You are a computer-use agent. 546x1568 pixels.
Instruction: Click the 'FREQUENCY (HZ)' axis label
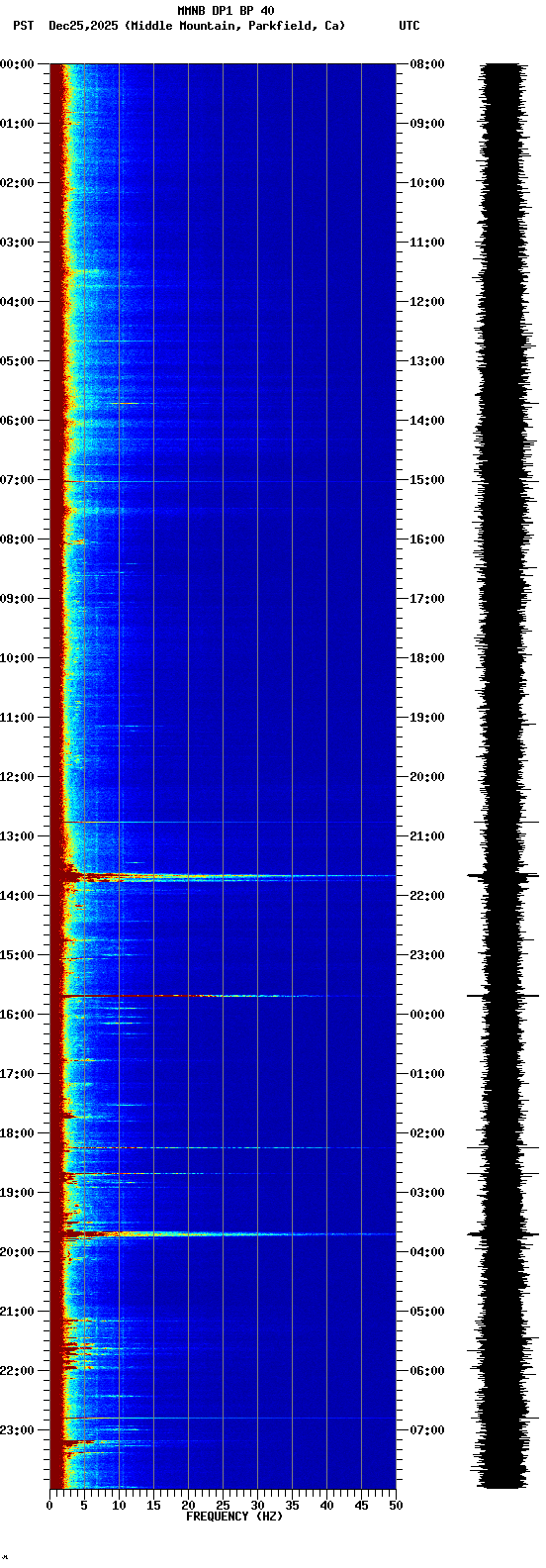(234, 1516)
